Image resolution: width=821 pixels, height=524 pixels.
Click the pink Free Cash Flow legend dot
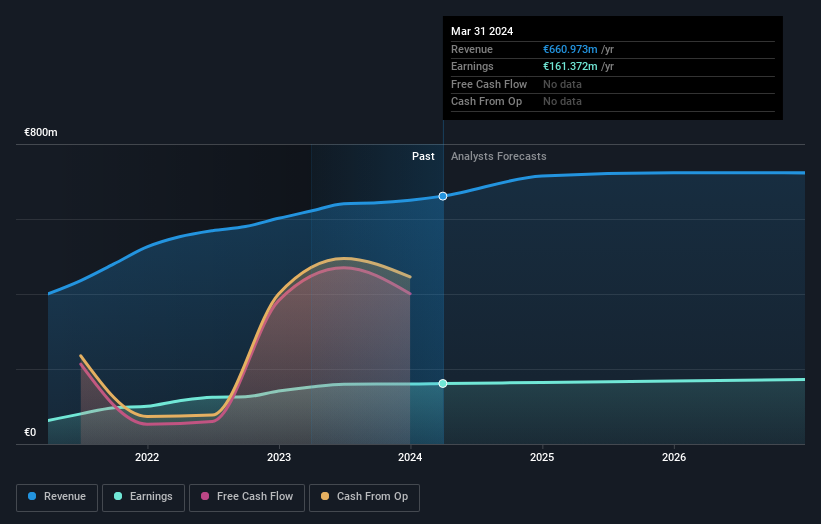pos(205,496)
